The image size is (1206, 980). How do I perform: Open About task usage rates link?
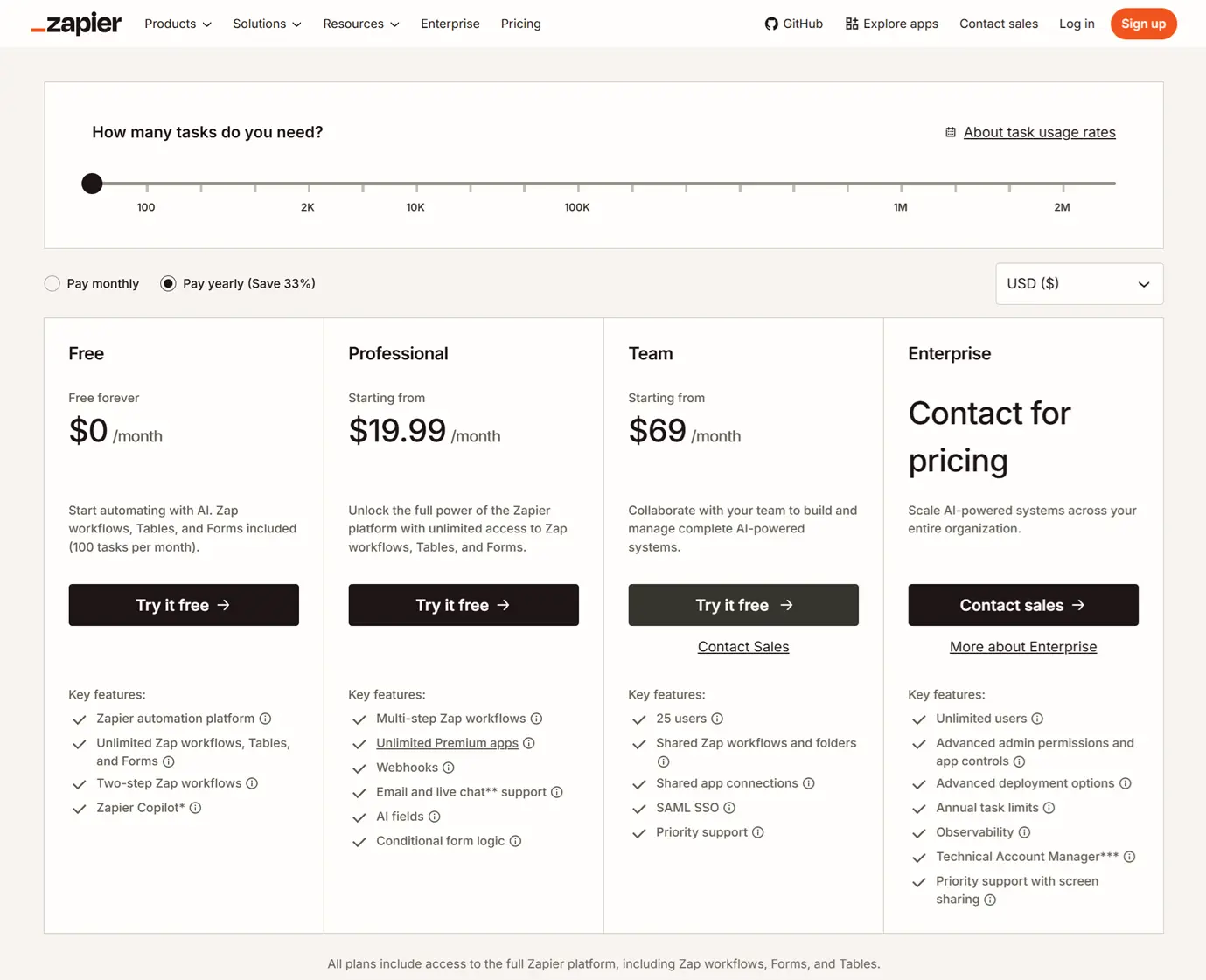tap(1039, 132)
